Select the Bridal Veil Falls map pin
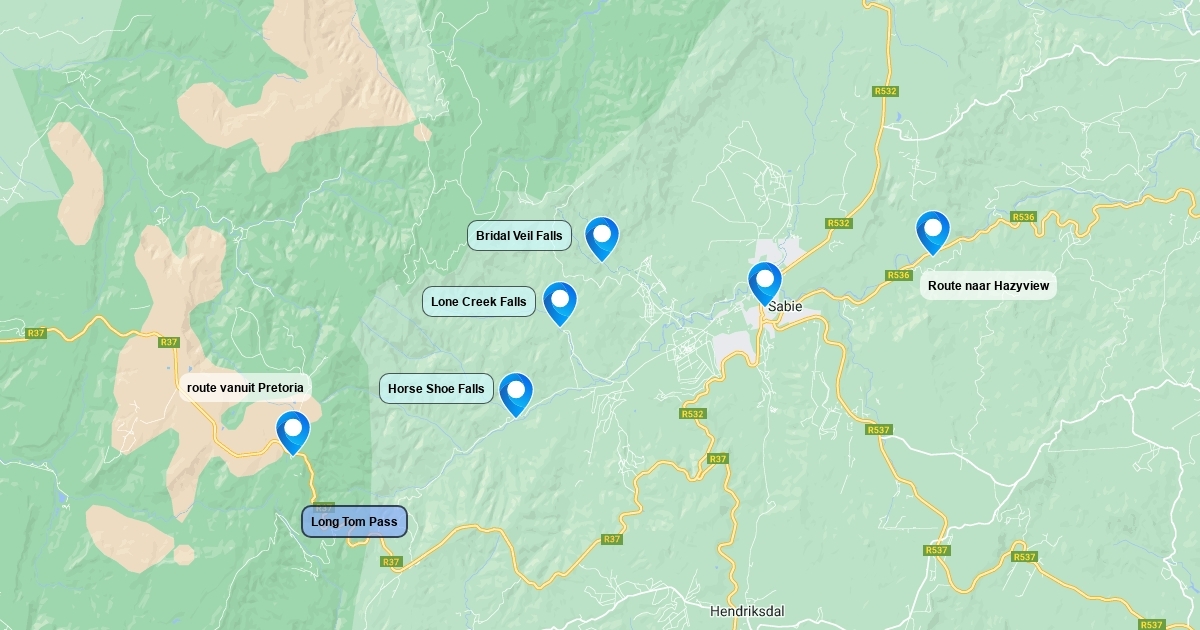The image size is (1200, 630). tap(602, 238)
